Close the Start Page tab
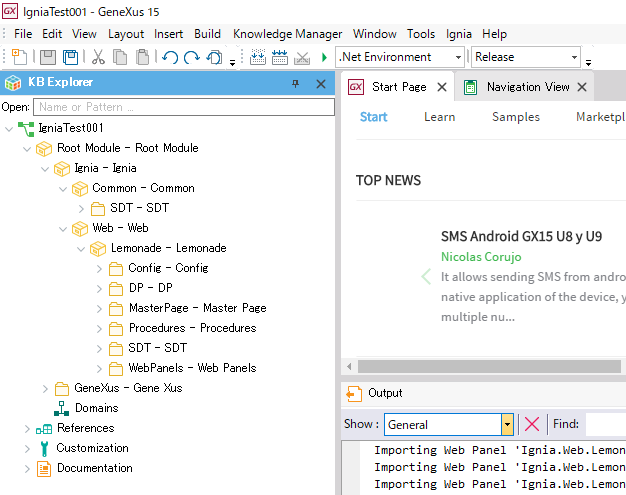The image size is (626, 495). click(x=442, y=87)
